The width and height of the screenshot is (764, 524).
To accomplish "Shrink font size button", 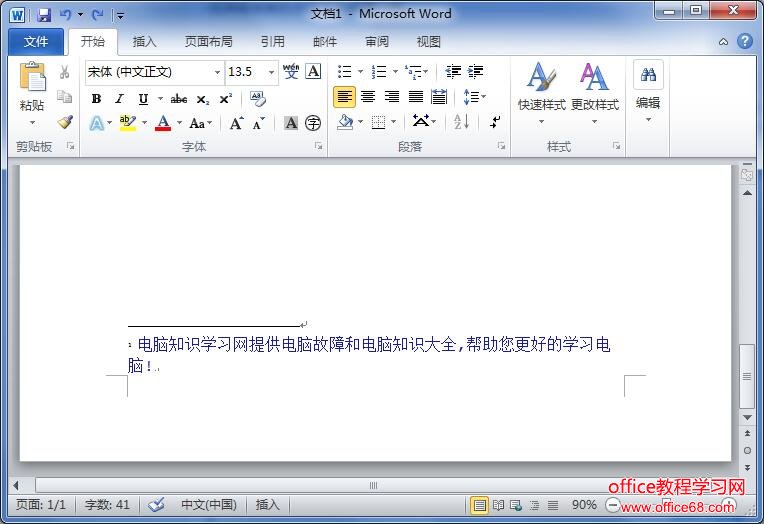I will [259, 123].
